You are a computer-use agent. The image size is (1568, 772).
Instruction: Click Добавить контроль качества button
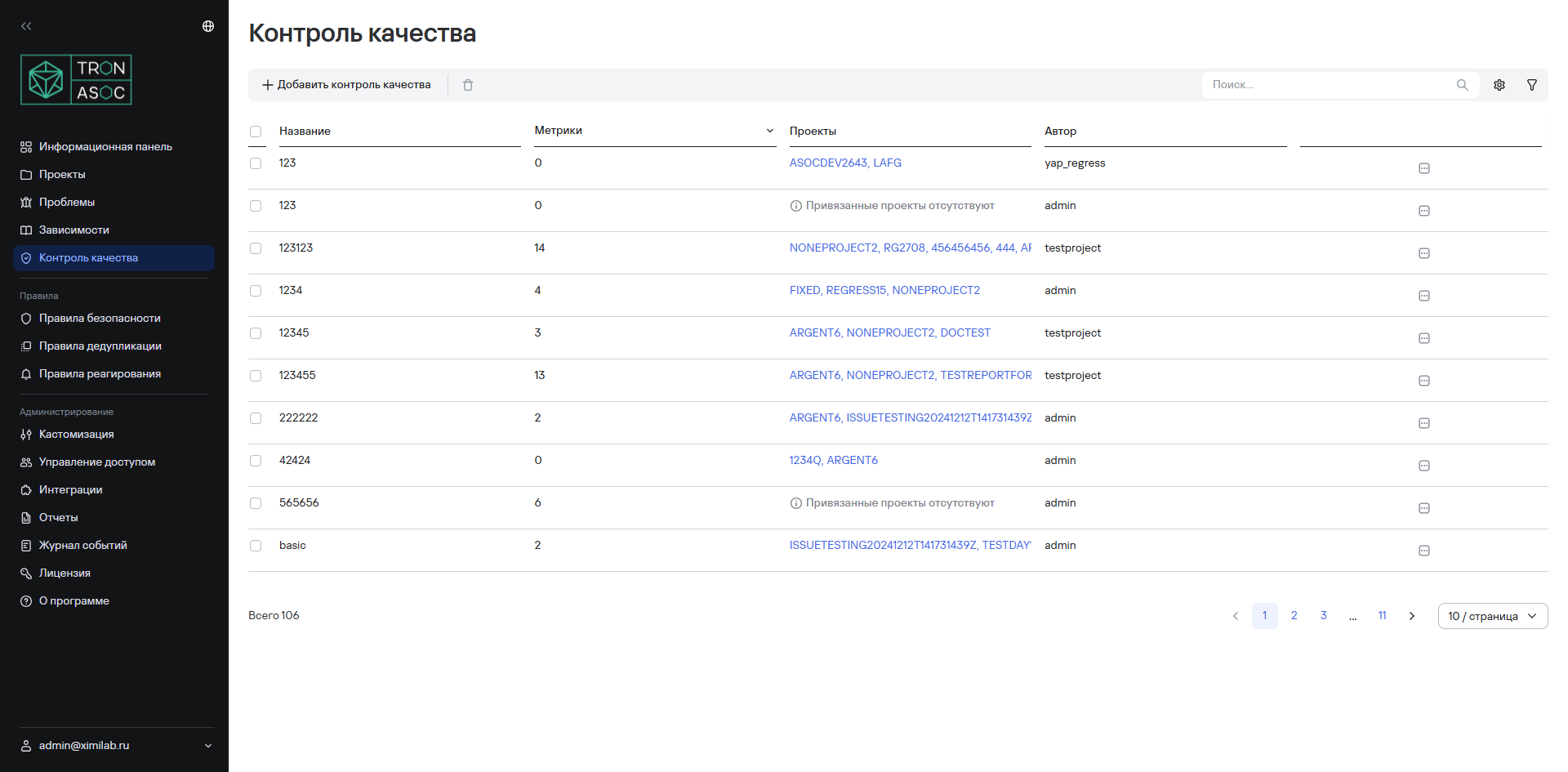click(x=346, y=85)
